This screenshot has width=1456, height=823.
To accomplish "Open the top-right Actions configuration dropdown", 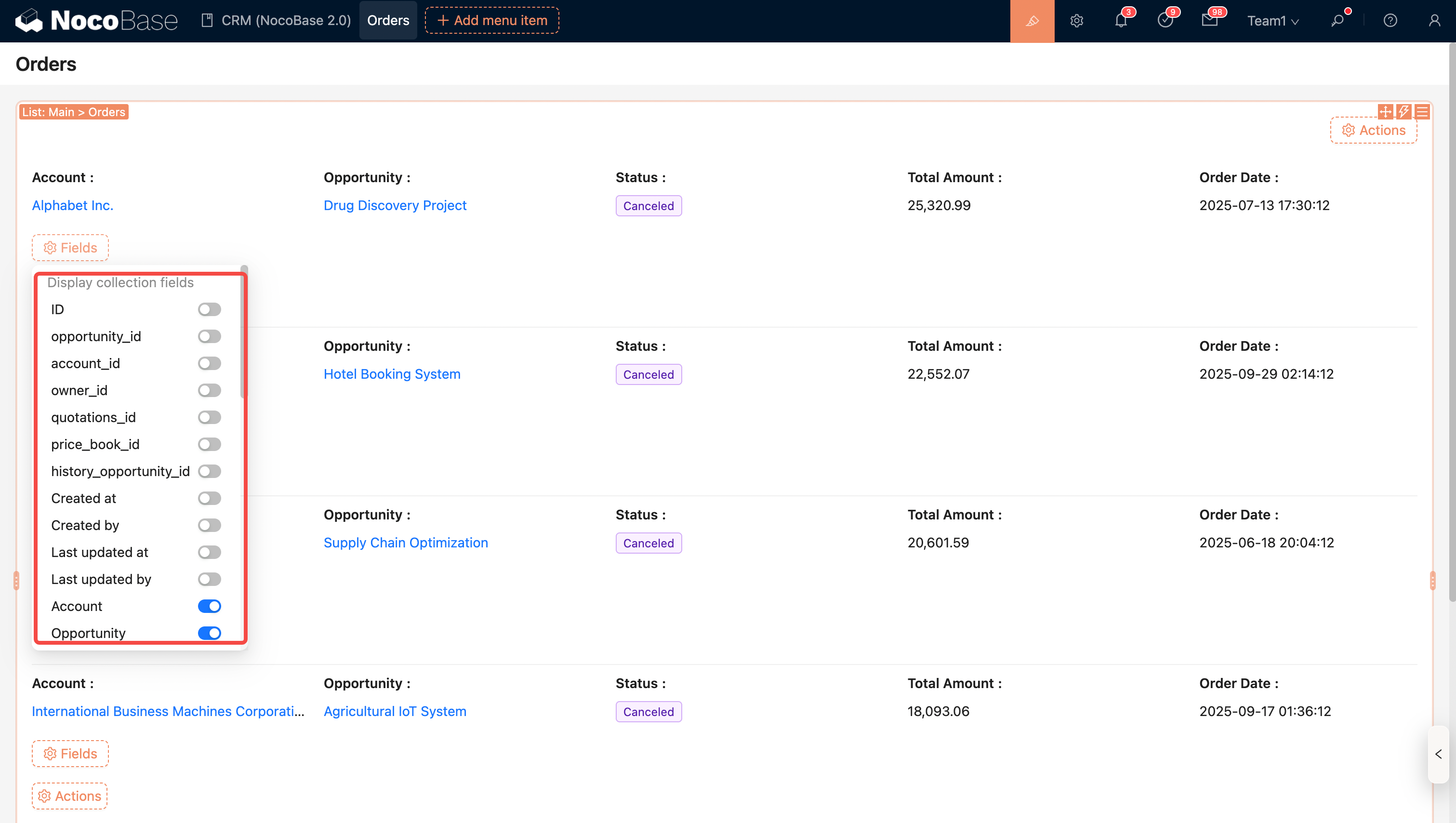I will (1373, 130).
